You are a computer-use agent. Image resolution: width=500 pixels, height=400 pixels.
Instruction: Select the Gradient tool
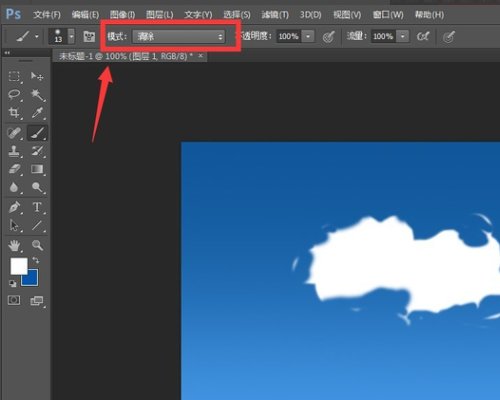(37, 169)
